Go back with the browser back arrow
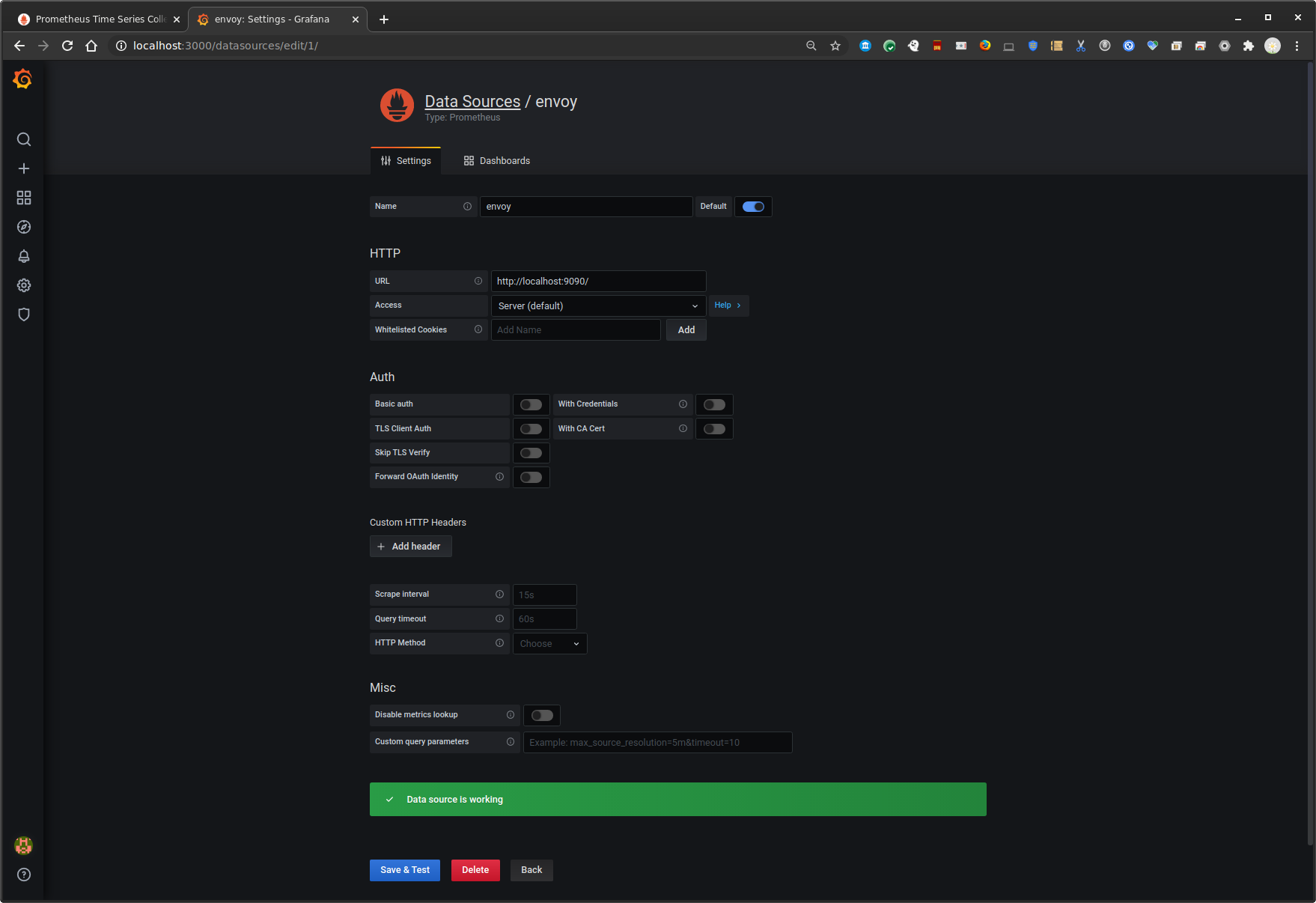1316x903 pixels. pyautogui.click(x=19, y=46)
